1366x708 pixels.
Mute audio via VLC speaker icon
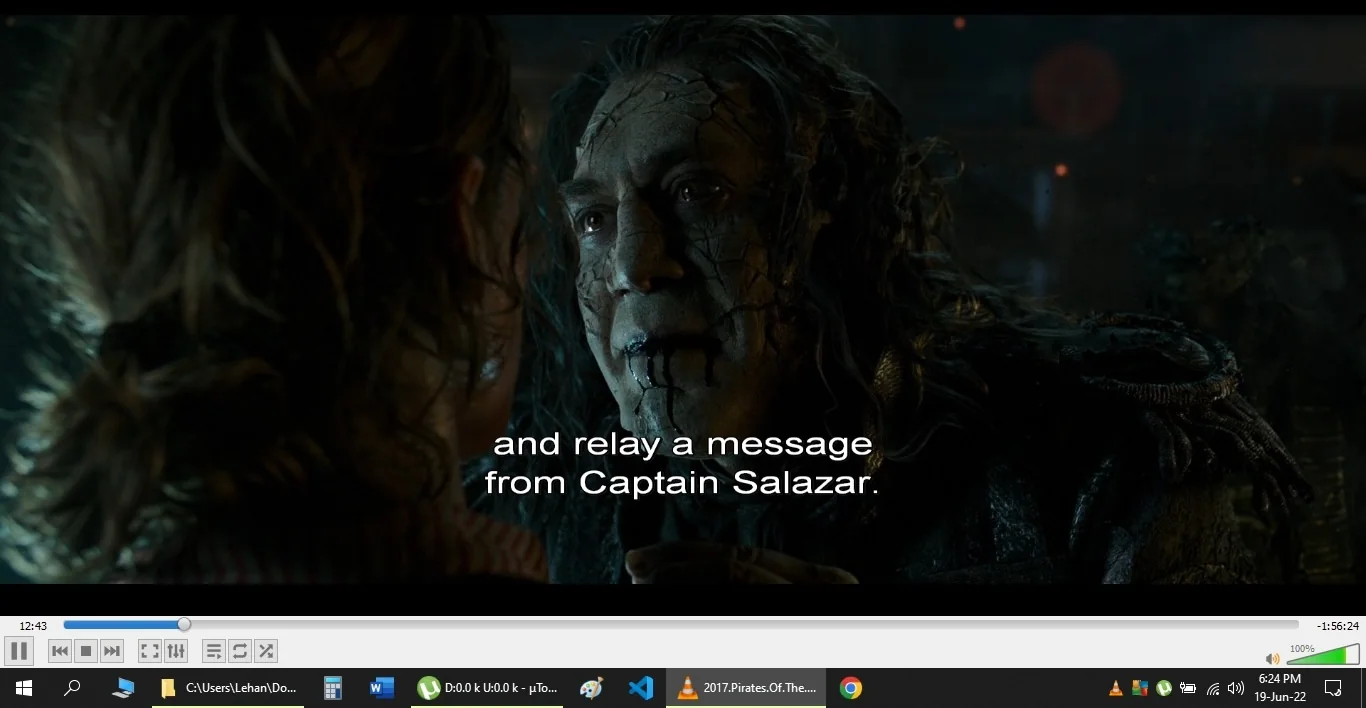[x=1272, y=658]
